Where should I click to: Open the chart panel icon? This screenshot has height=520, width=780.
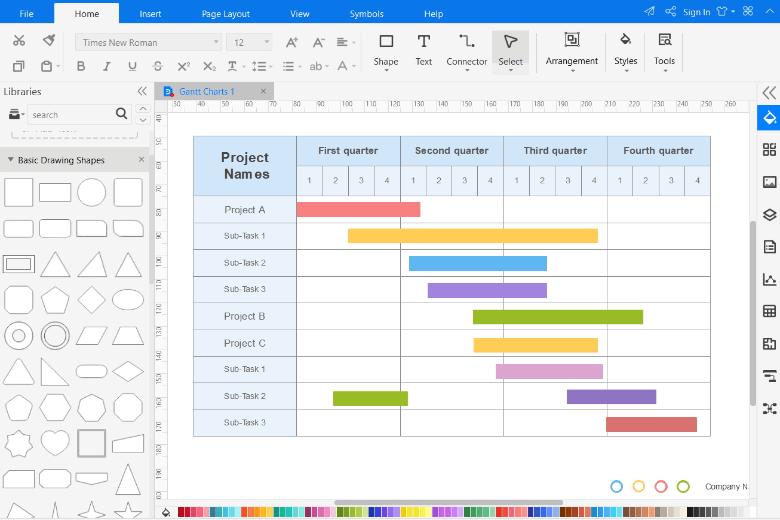click(770, 279)
